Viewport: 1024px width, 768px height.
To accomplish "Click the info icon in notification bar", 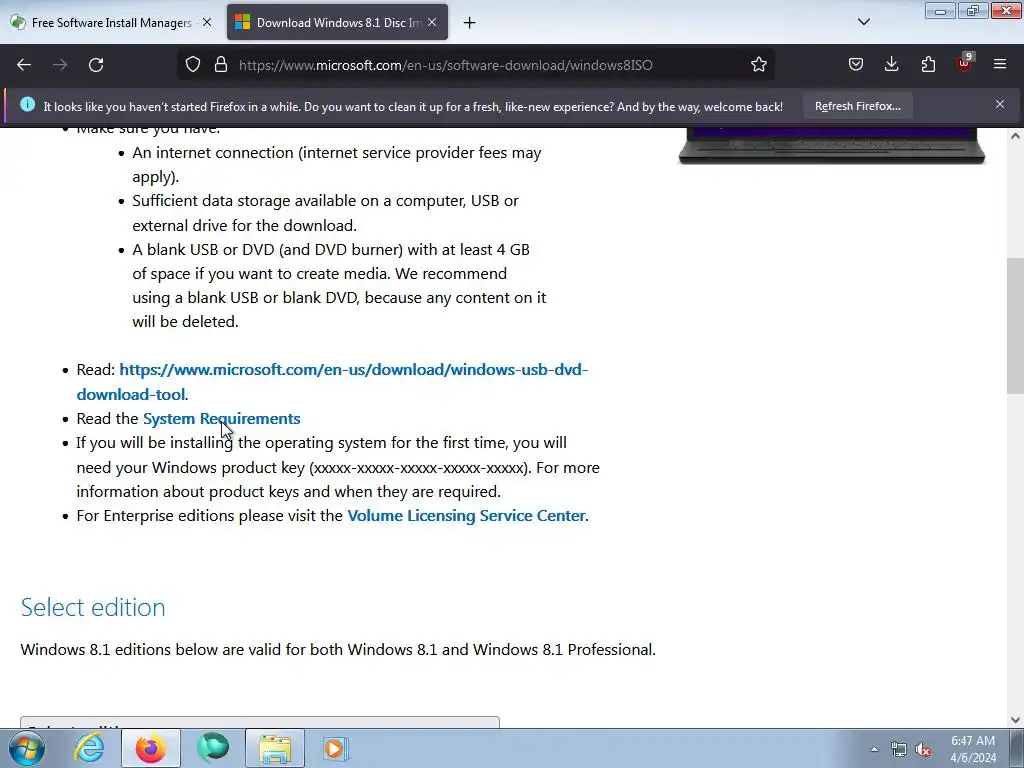I will (27, 104).
